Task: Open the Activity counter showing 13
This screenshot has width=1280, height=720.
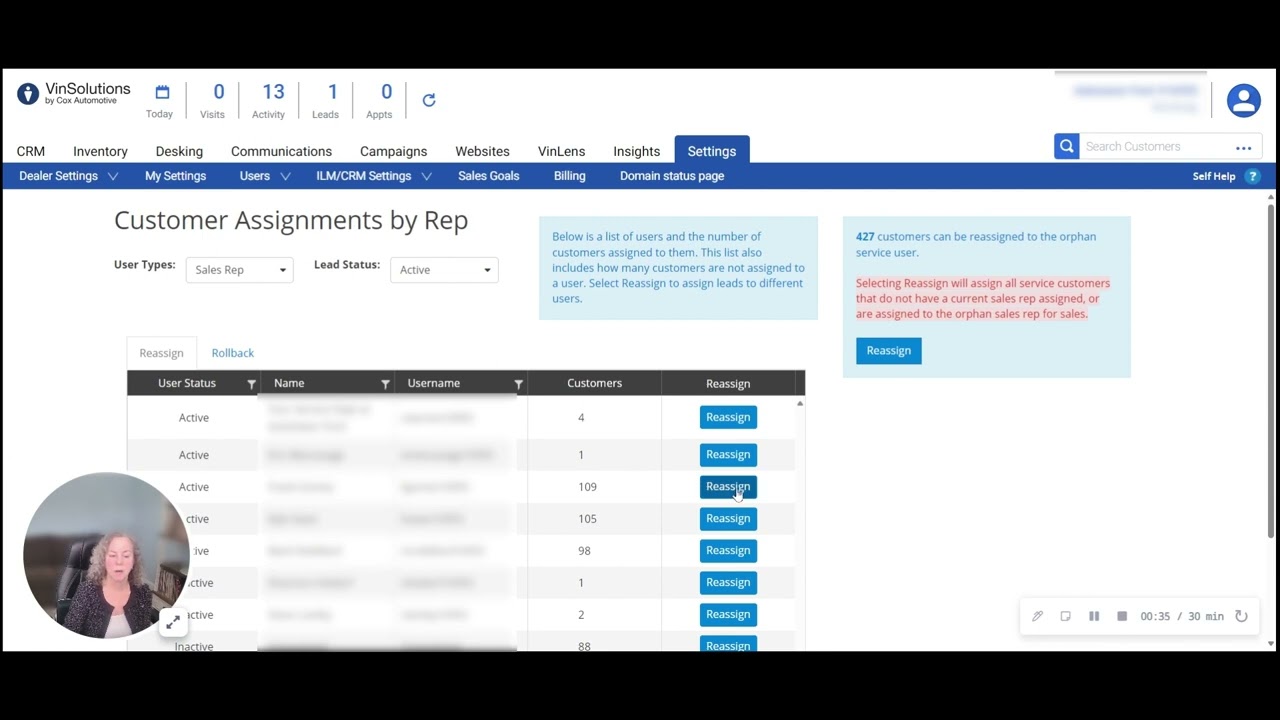Action: click(268, 100)
